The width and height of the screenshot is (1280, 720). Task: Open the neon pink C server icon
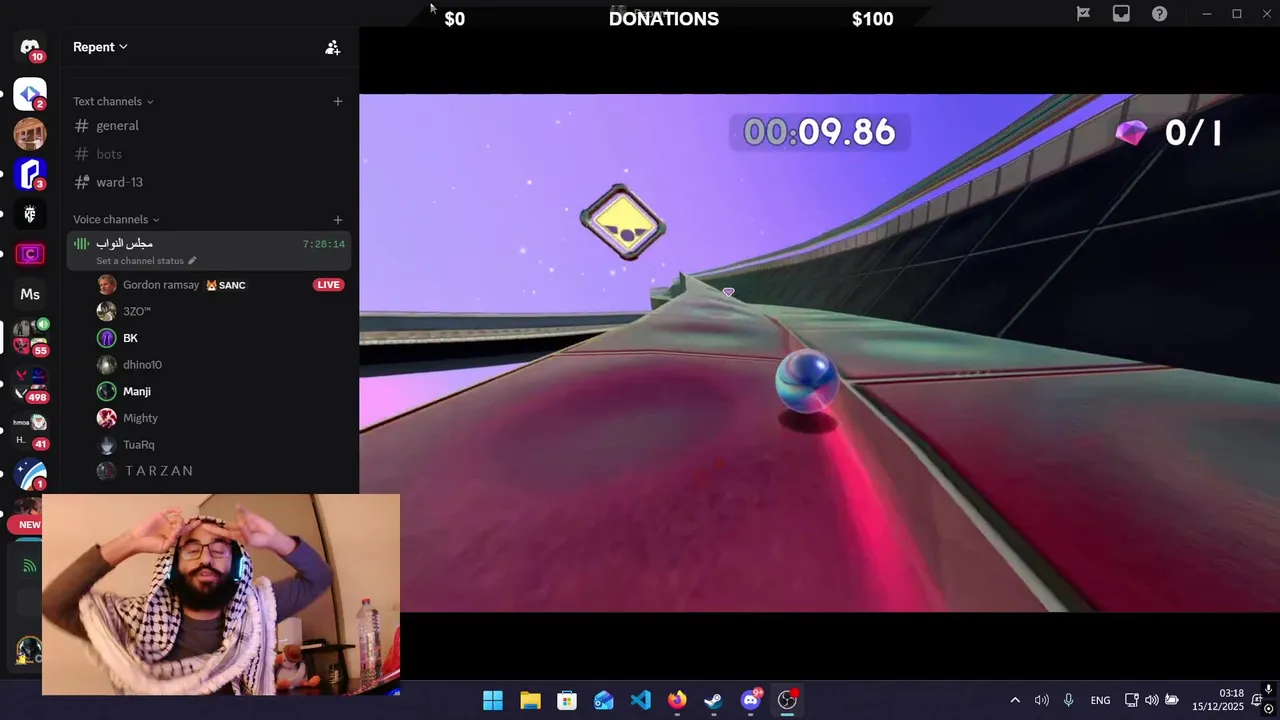click(x=30, y=254)
